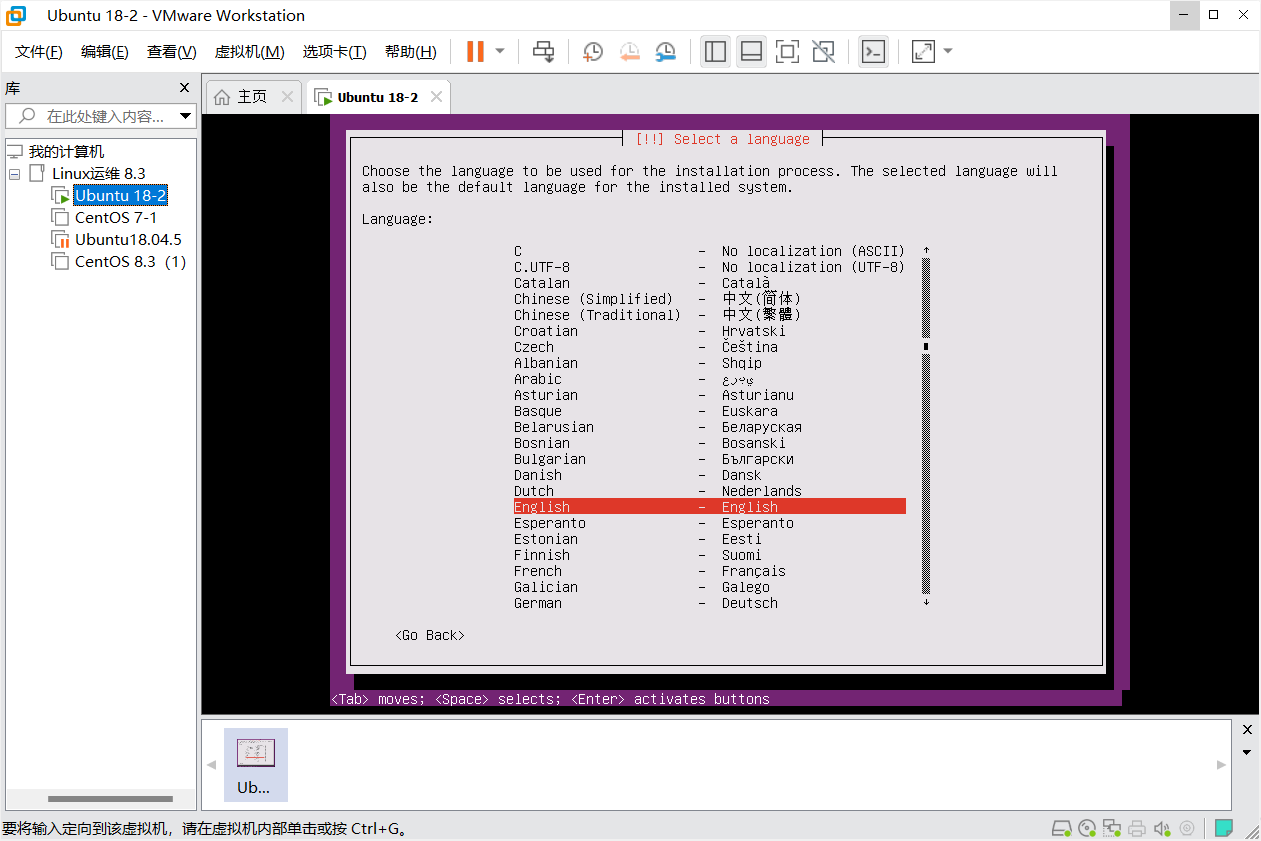
Task: Close the 库 library panel
Action: pyautogui.click(x=184, y=88)
